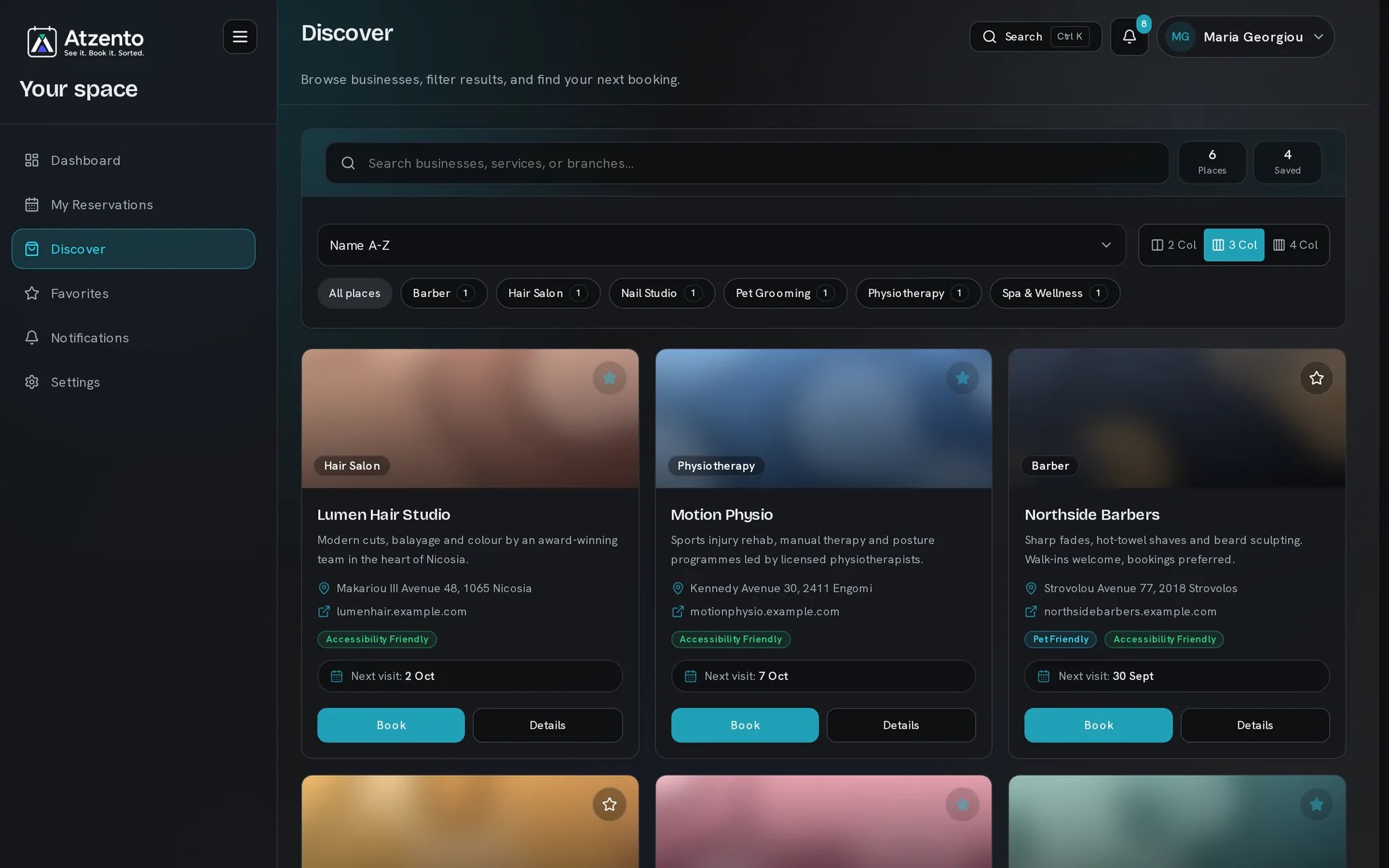
Task: Click the 4 Saved counter
Action: [1287, 162]
